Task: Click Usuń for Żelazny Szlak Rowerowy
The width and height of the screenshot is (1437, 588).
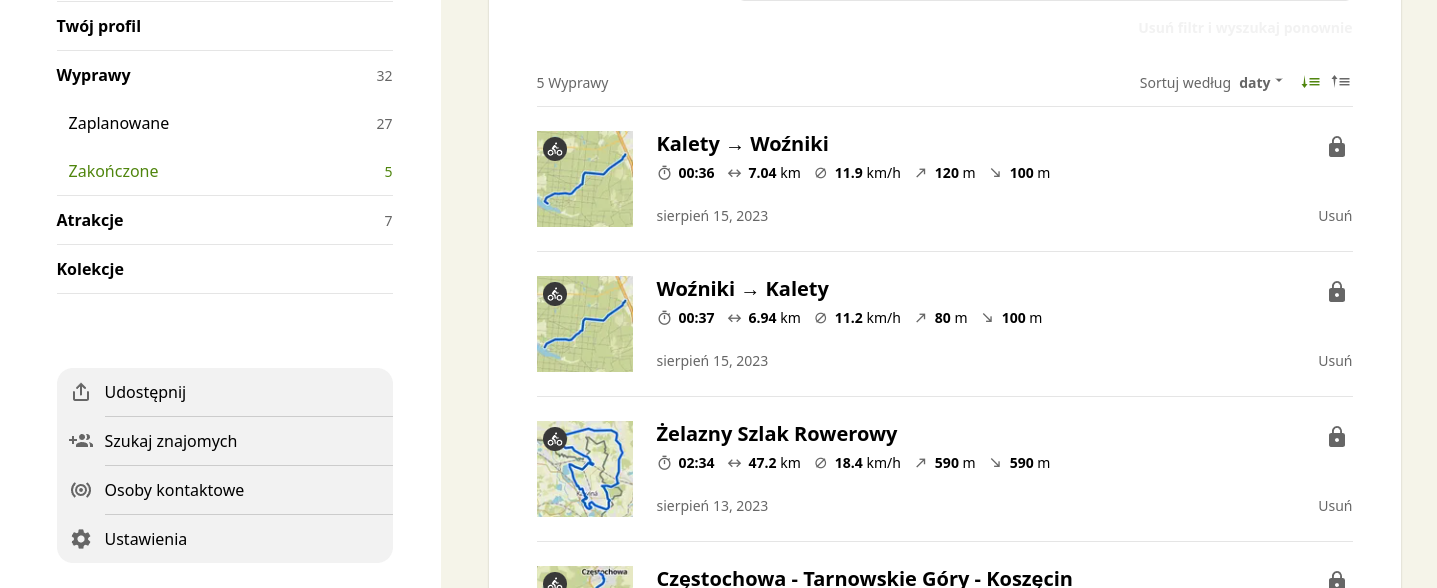Action: [1335, 506]
